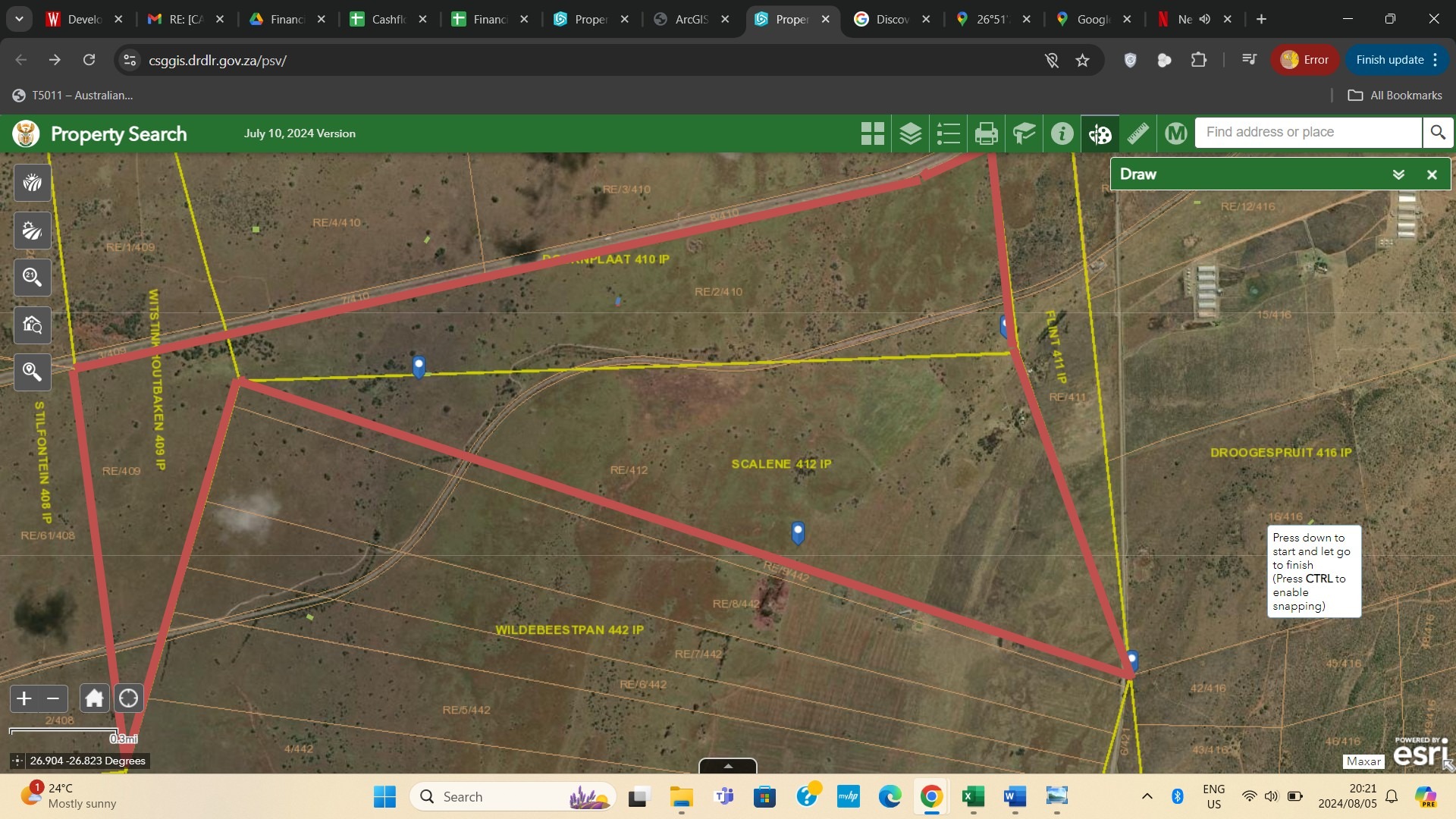
Task: Click the Home default extent button
Action: coord(94,698)
